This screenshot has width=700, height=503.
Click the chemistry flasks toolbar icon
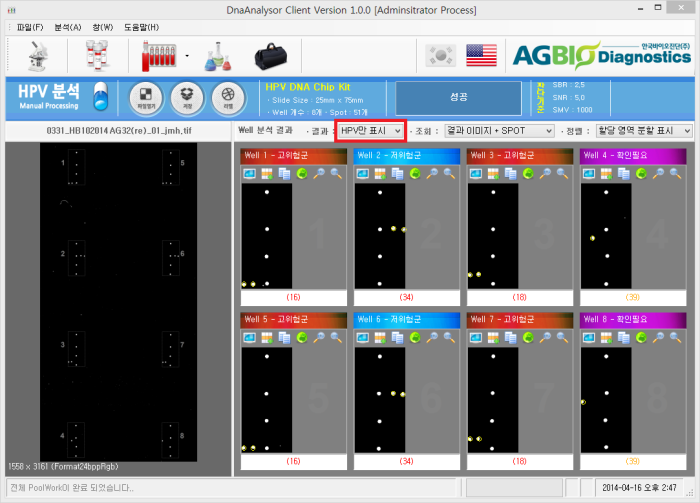coord(217,56)
